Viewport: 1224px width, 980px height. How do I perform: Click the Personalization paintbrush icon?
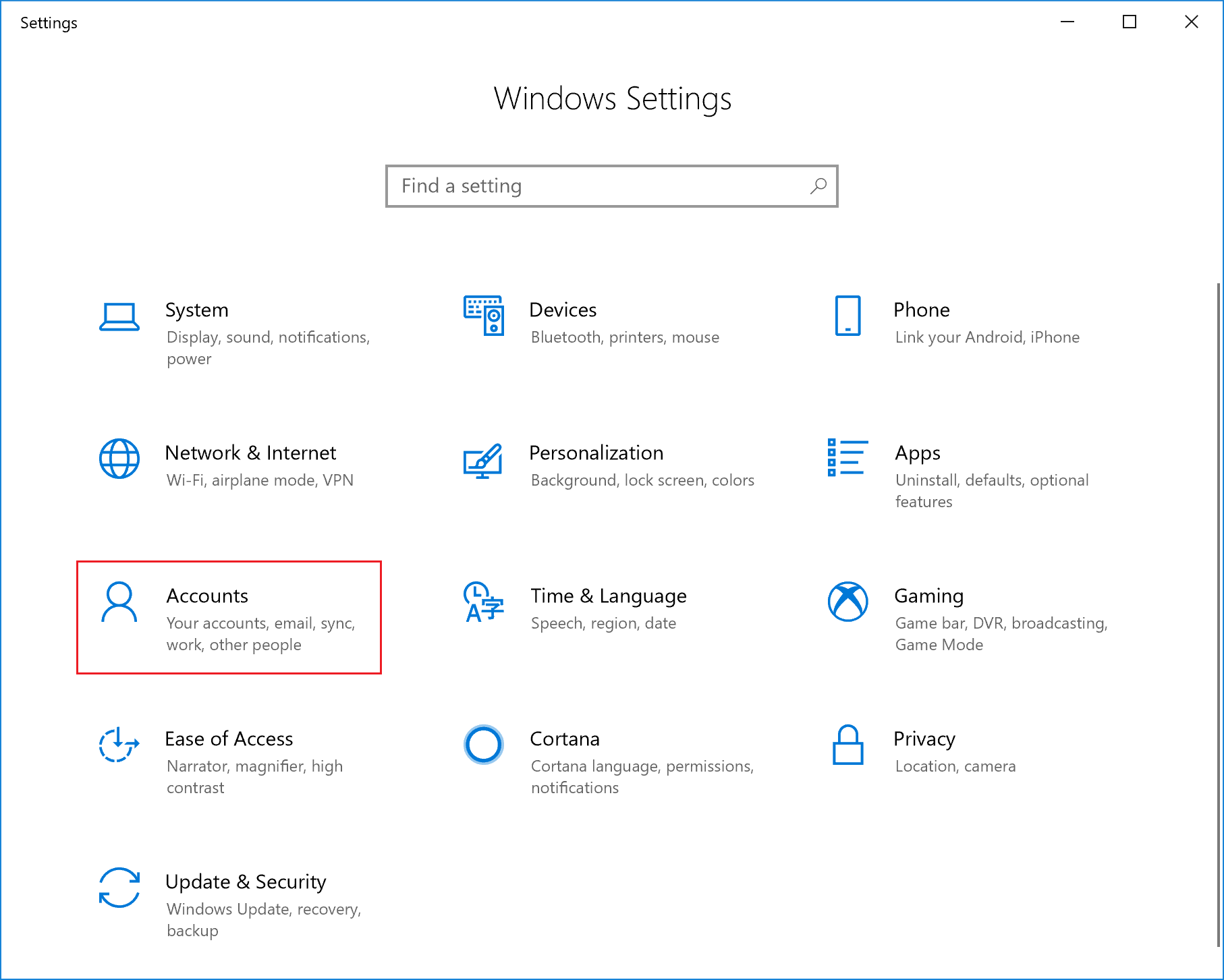[x=483, y=461]
